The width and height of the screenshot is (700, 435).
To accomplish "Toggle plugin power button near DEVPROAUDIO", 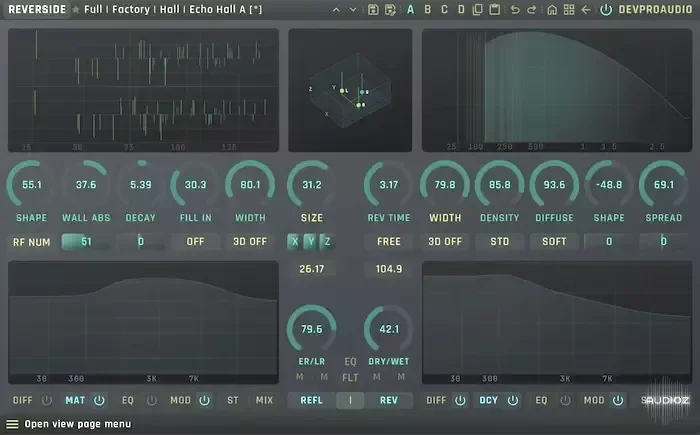I will tap(606, 9).
